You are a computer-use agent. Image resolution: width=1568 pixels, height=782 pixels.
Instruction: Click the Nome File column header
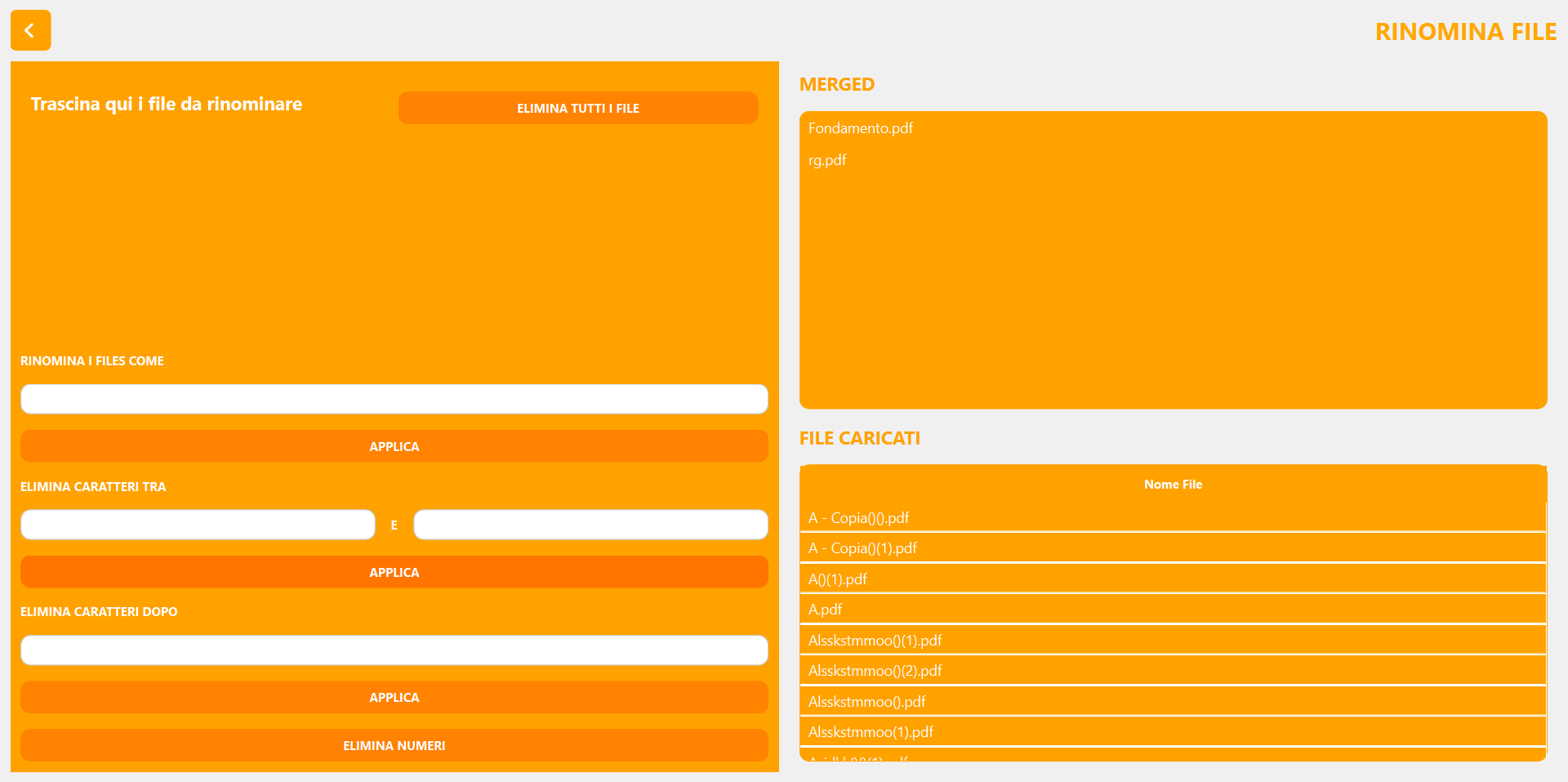point(1173,485)
